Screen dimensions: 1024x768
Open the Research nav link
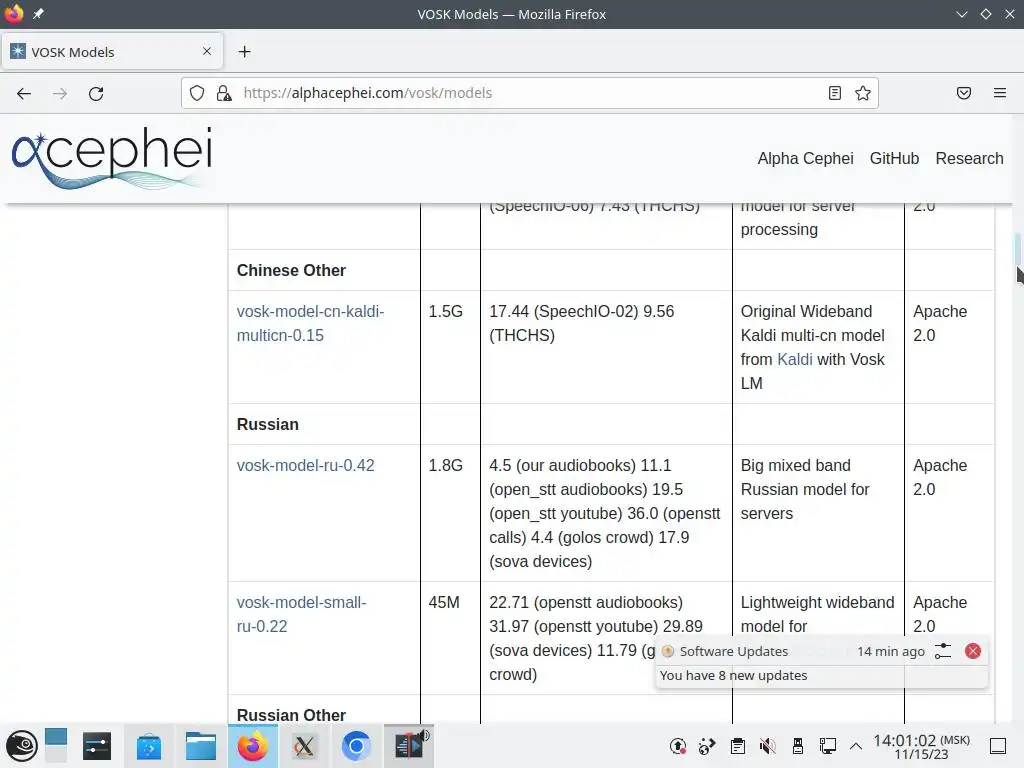[969, 159]
